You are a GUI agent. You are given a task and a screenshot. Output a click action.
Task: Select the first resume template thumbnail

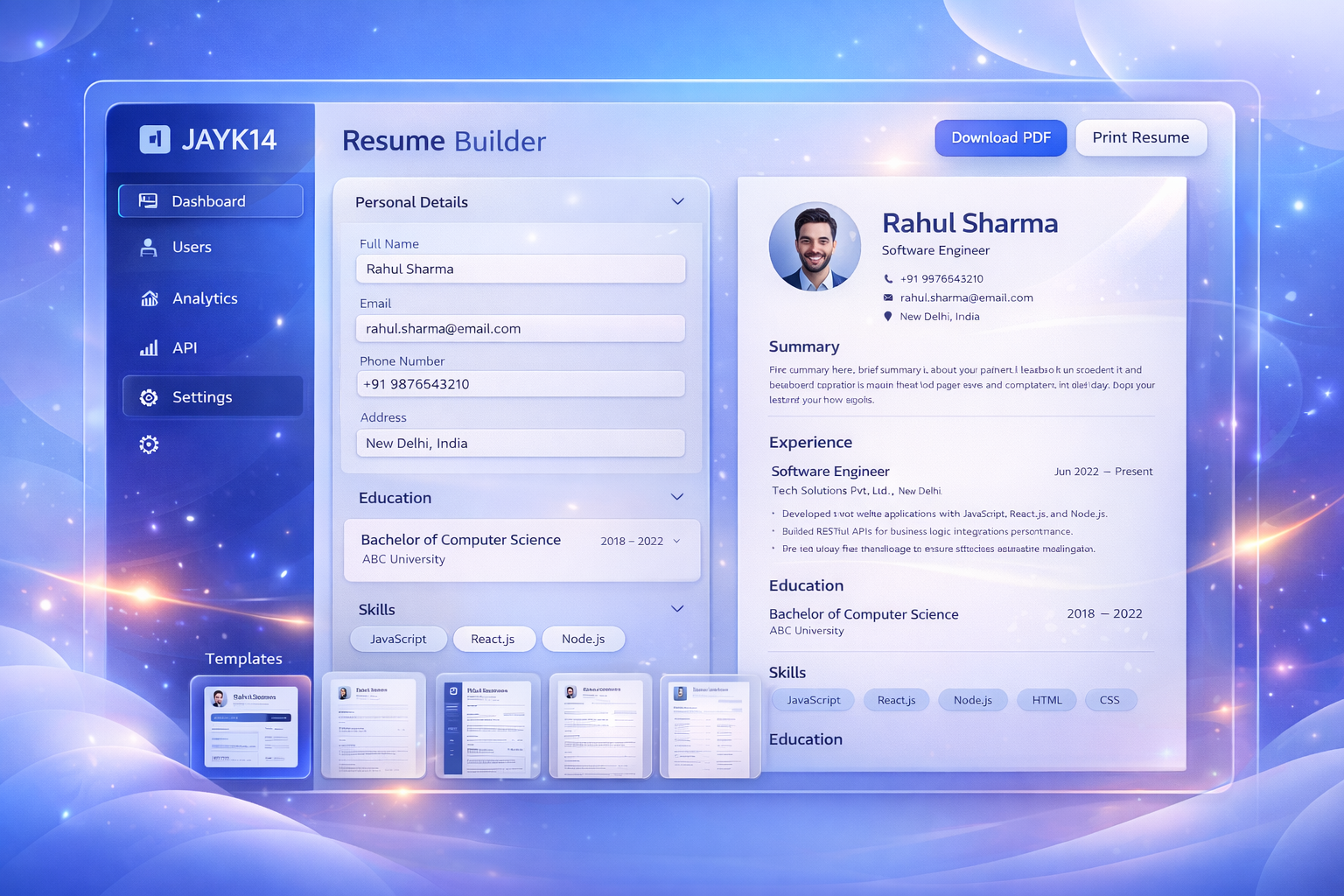coord(250,726)
